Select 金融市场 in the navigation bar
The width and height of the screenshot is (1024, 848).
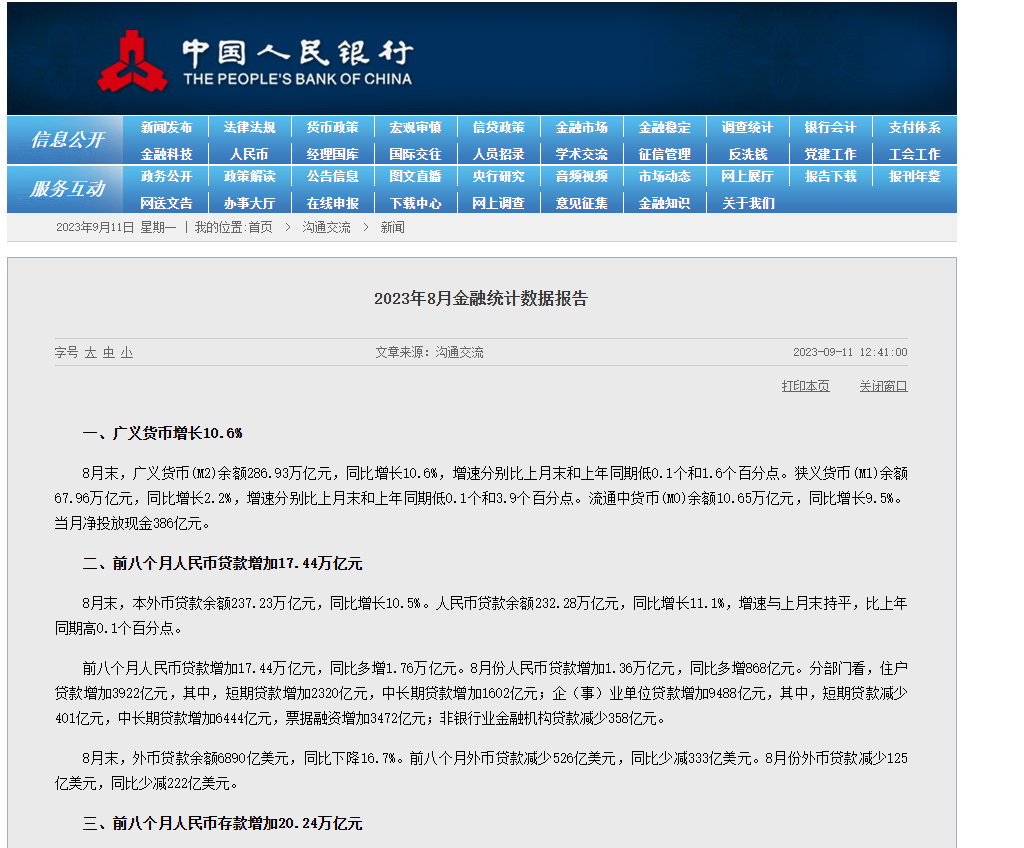581,128
